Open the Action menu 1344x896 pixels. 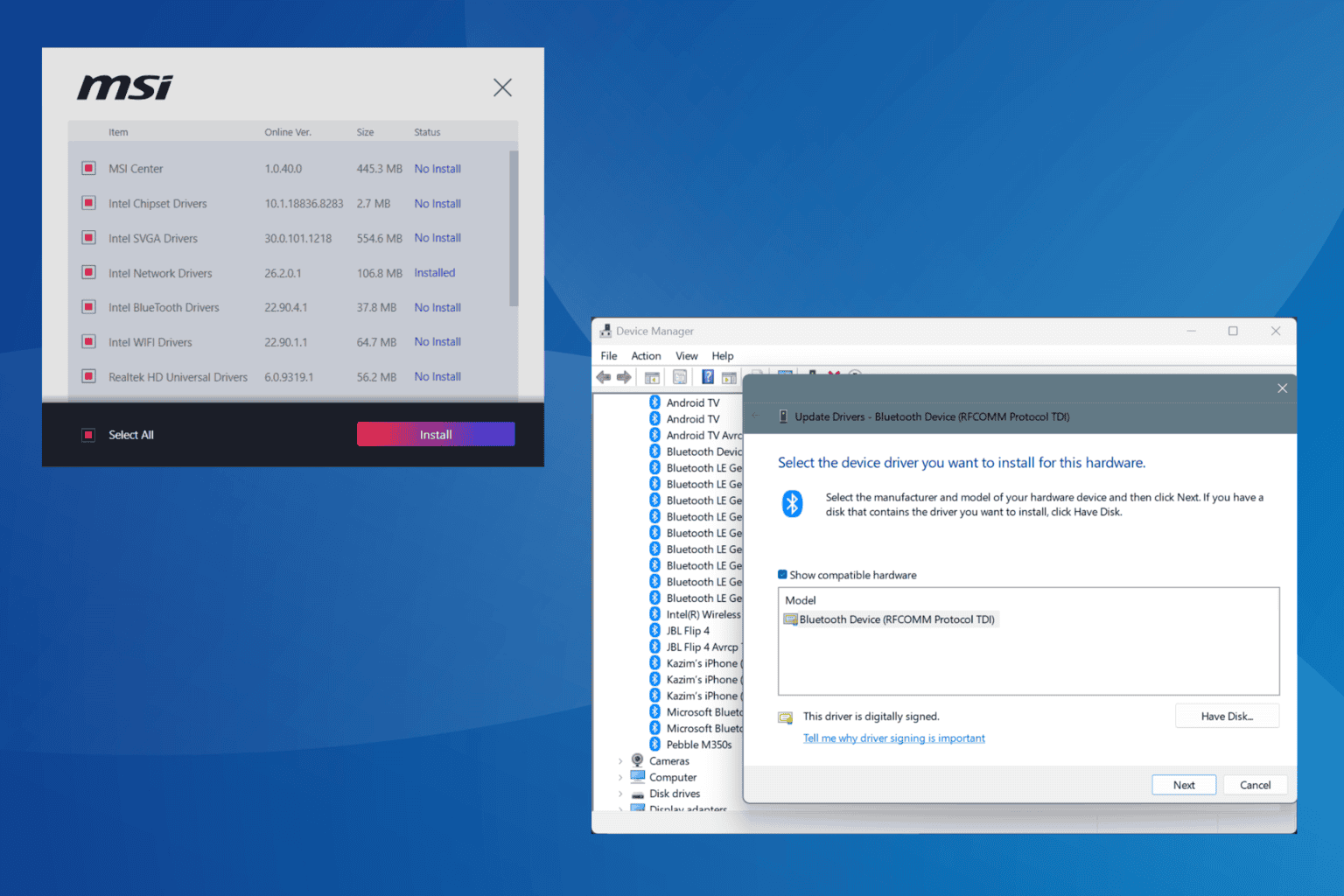[x=646, y=356]
